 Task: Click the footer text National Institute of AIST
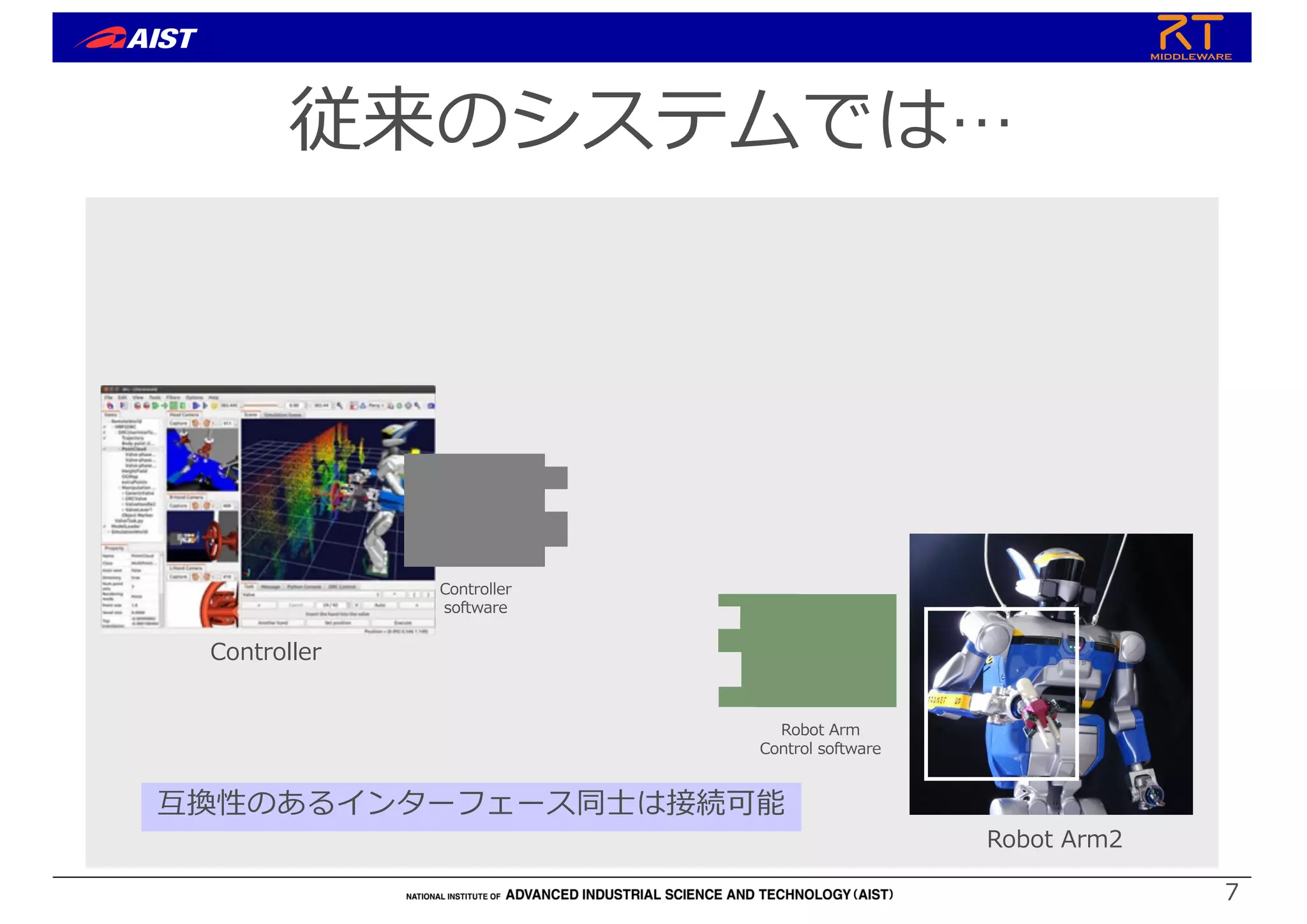pos(650,895)
